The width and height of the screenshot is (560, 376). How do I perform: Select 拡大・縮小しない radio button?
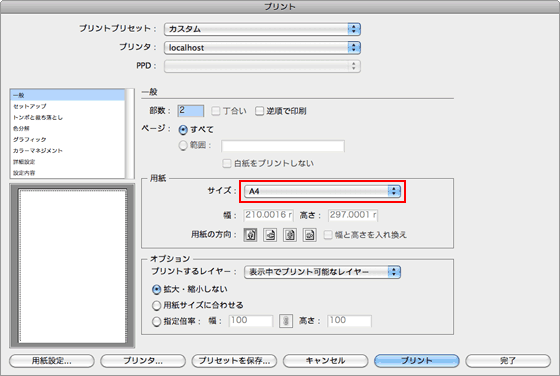coord(156,289)
